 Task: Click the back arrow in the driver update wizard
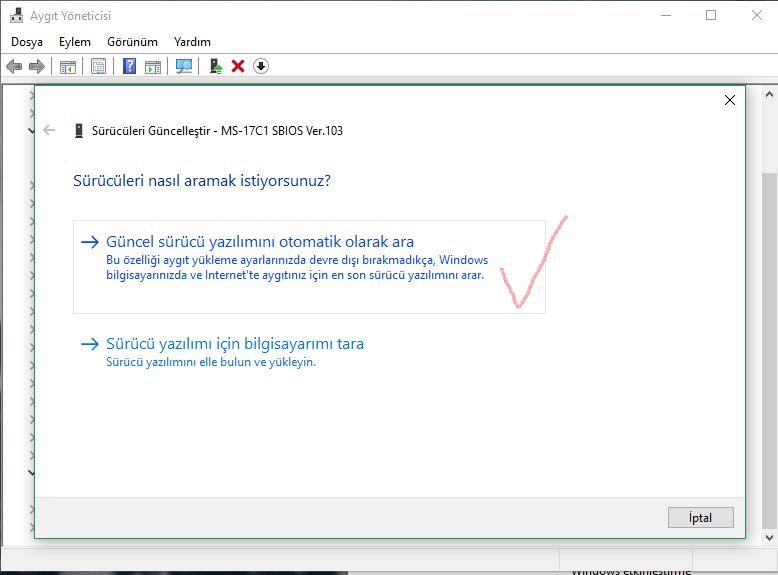pyautogui.click(x=49, y=130)
